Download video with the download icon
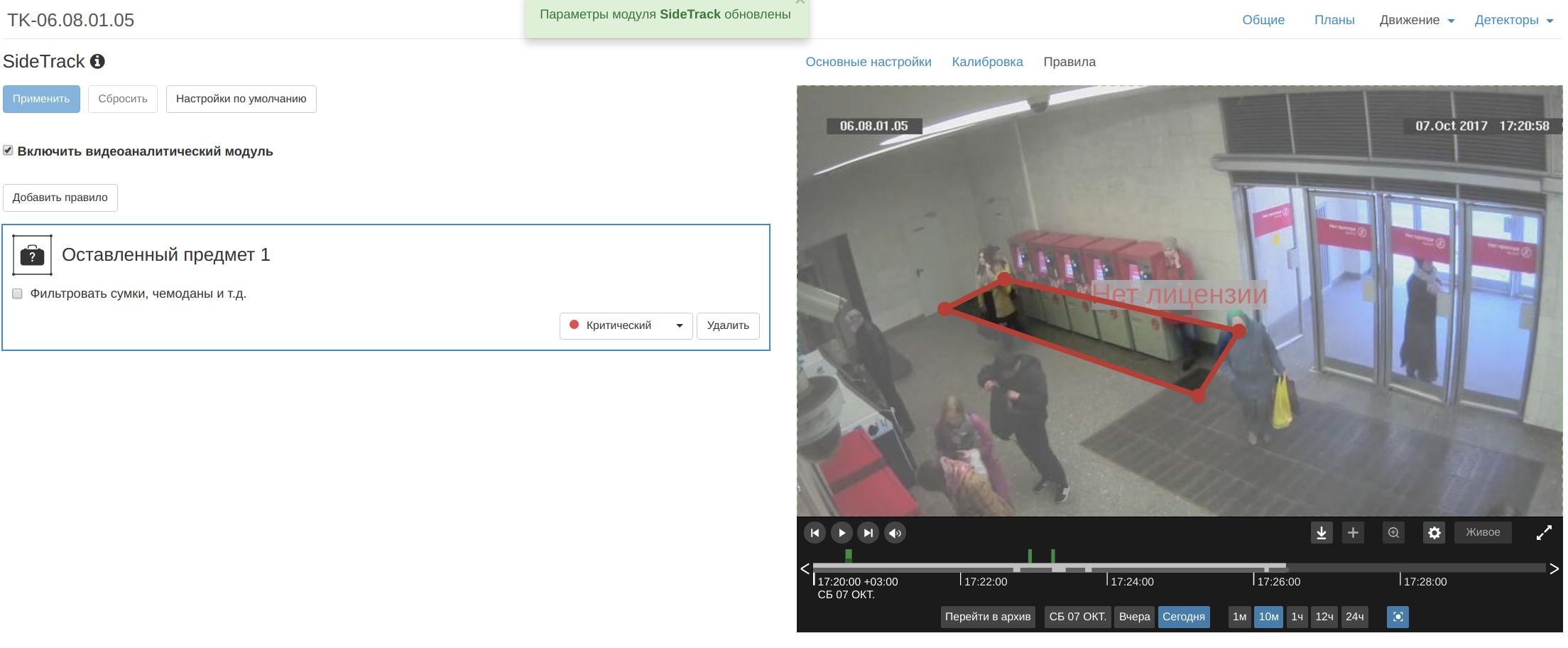Screen dimensions: 1568x648 point(1322,533)
